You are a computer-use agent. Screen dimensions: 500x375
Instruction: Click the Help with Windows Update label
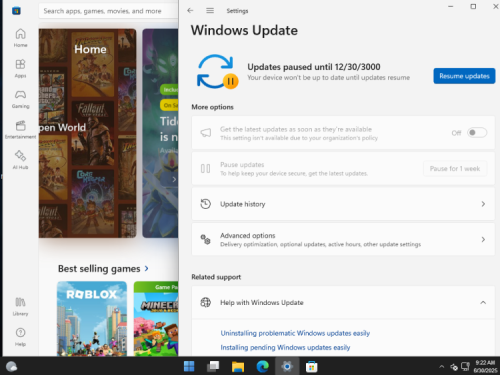pyautogui.click(x=262, y=302)
